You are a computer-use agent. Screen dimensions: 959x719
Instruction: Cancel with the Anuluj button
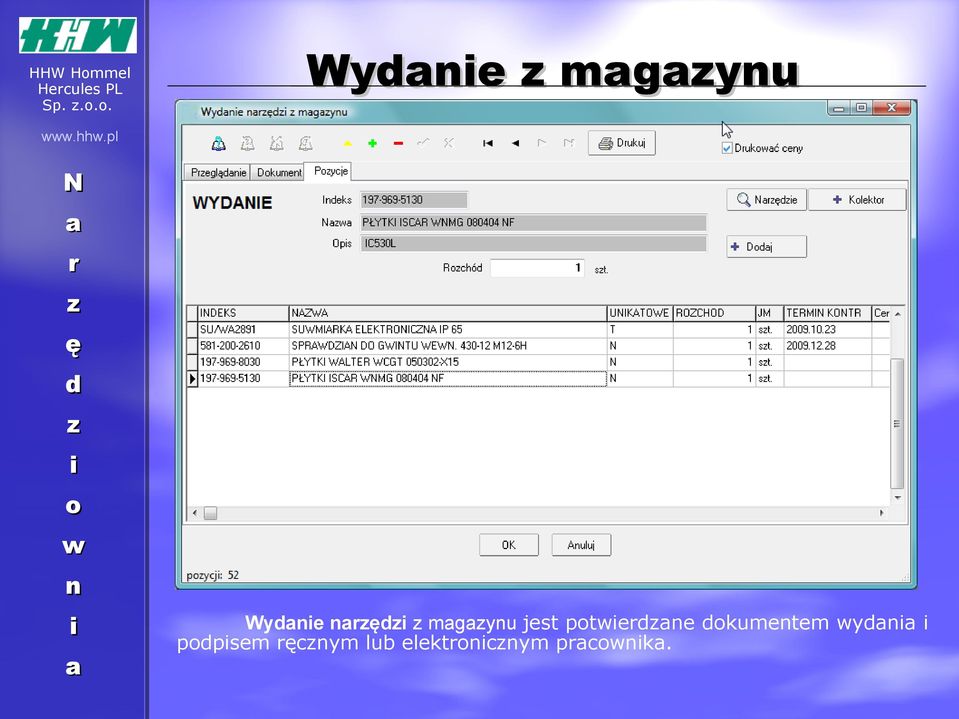tap(581, 545)
